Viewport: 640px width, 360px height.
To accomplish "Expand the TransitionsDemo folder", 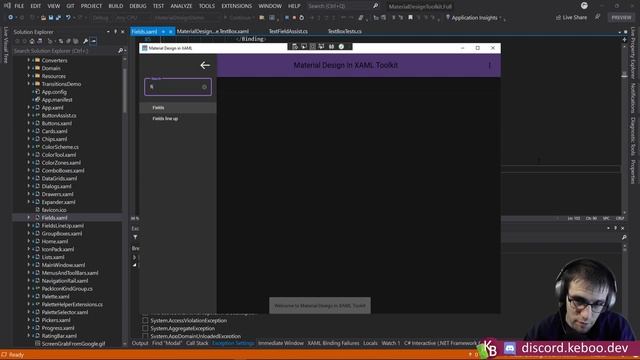I will pos(29,84).
